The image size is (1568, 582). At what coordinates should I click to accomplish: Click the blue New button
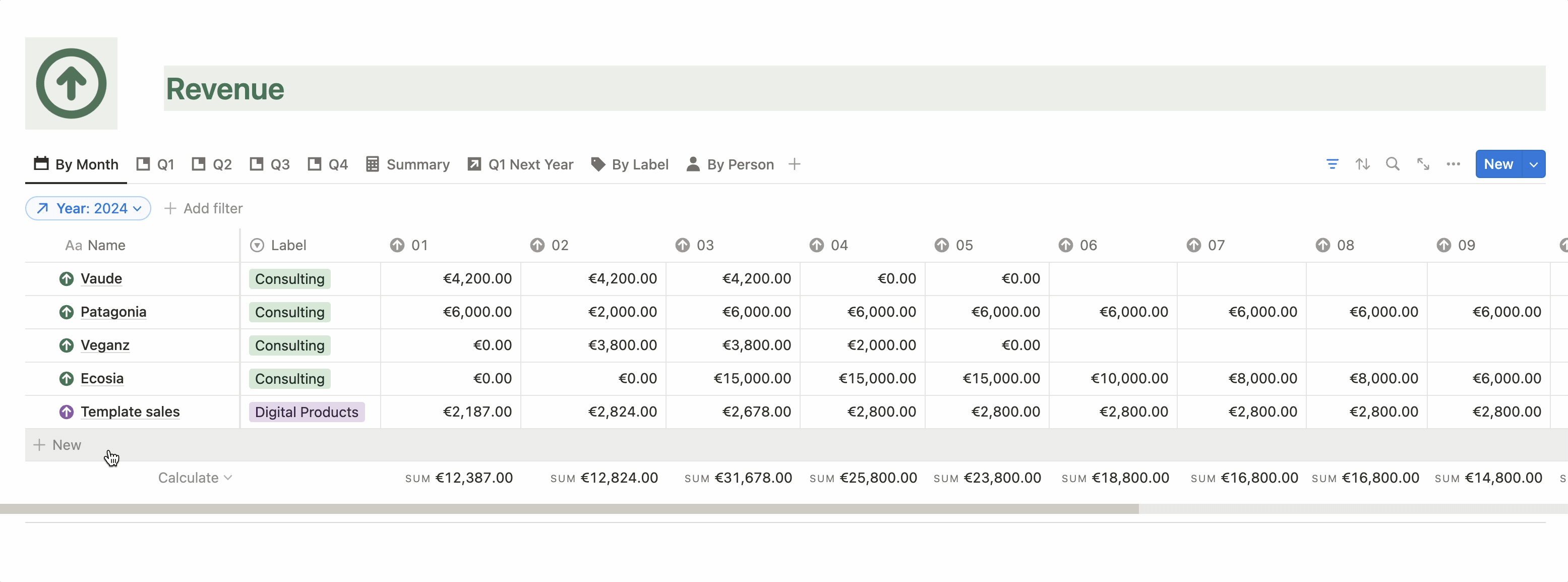(1498, 164)
